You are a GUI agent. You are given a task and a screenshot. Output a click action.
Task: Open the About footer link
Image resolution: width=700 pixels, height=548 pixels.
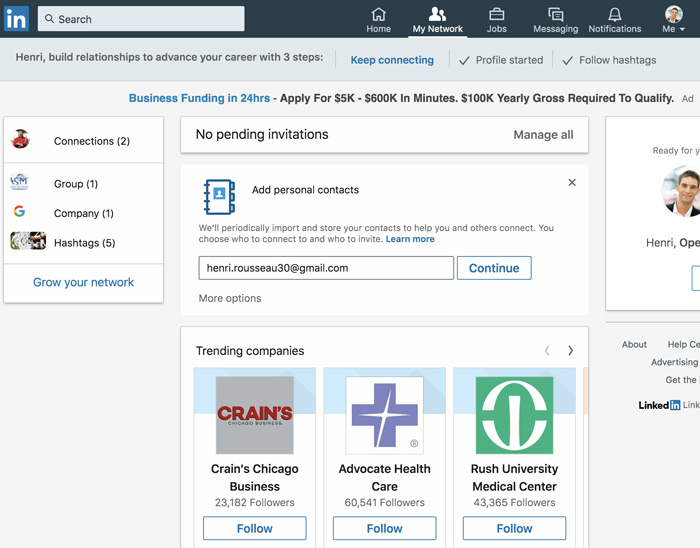tap(634, 345)
